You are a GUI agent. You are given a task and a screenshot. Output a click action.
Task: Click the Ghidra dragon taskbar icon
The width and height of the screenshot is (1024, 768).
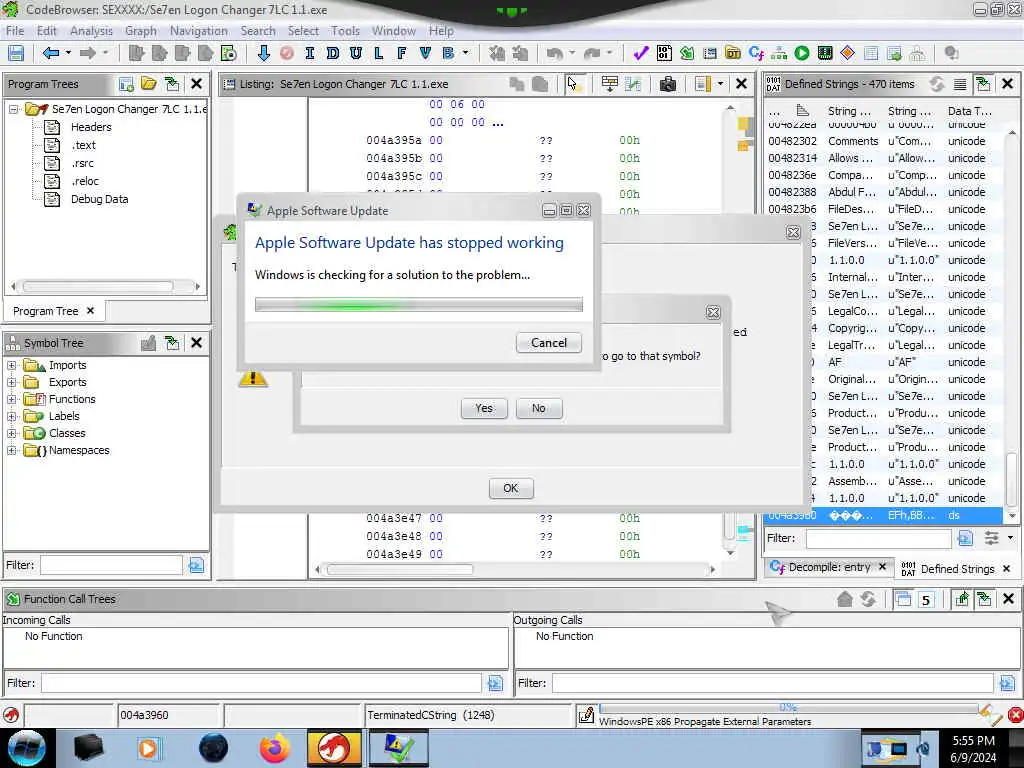pos(334,748)
